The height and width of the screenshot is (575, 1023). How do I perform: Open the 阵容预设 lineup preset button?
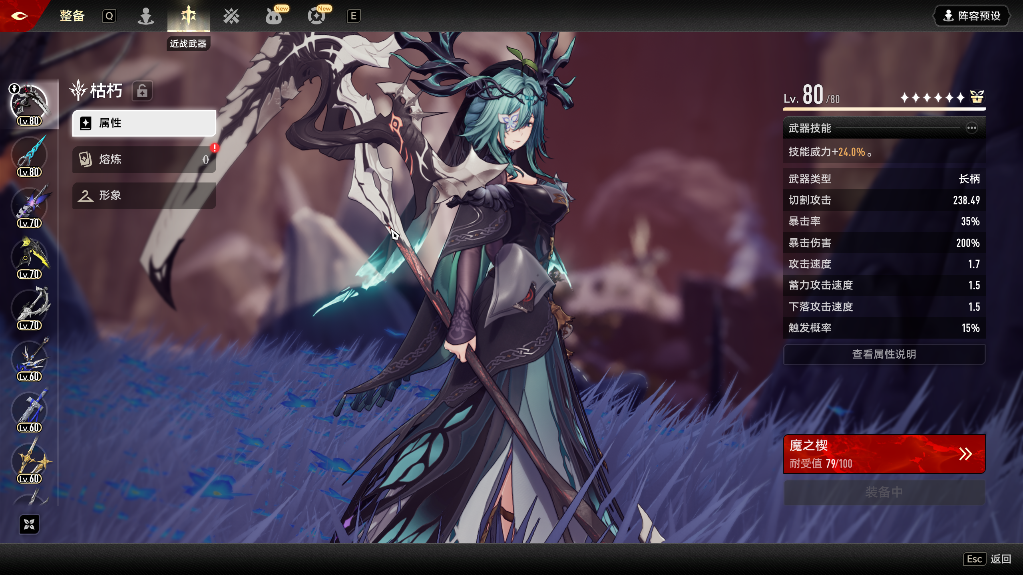[971, 16]
